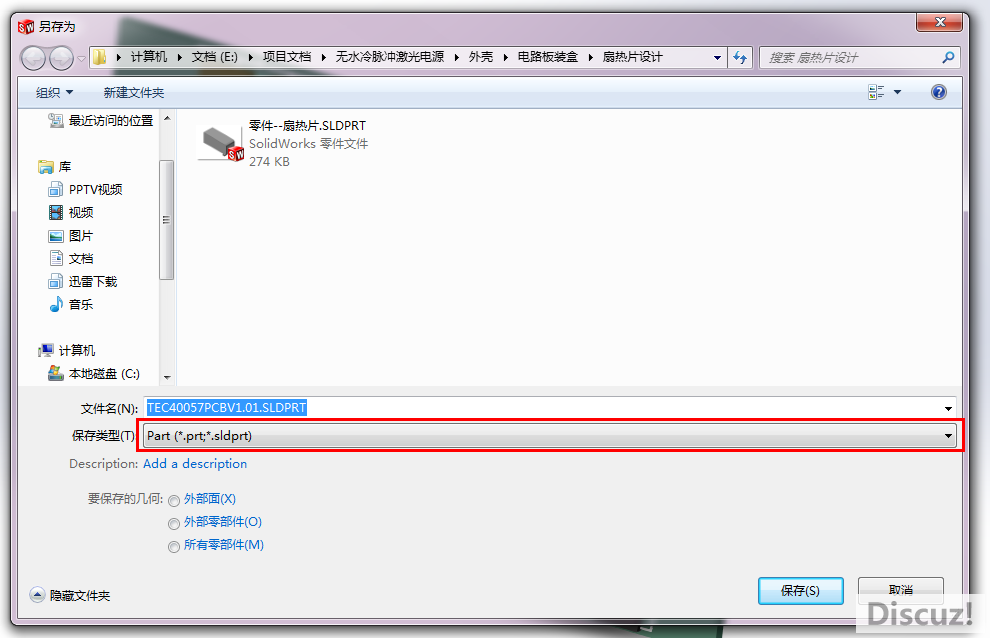Select the 外部零部件(O) radio button

pyautogui.click(x=174, y=524)
